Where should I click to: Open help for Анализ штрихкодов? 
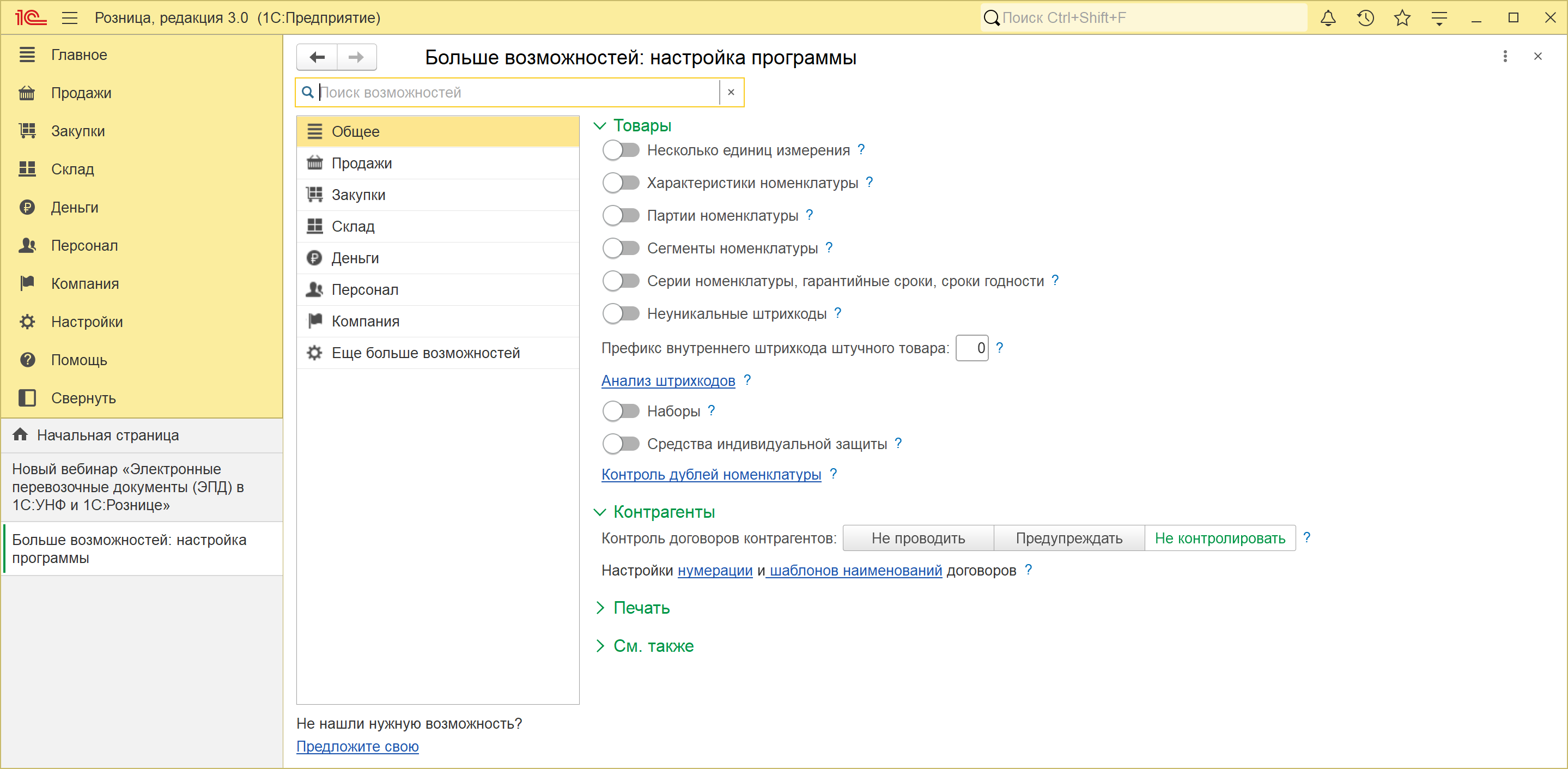point(747,380)
